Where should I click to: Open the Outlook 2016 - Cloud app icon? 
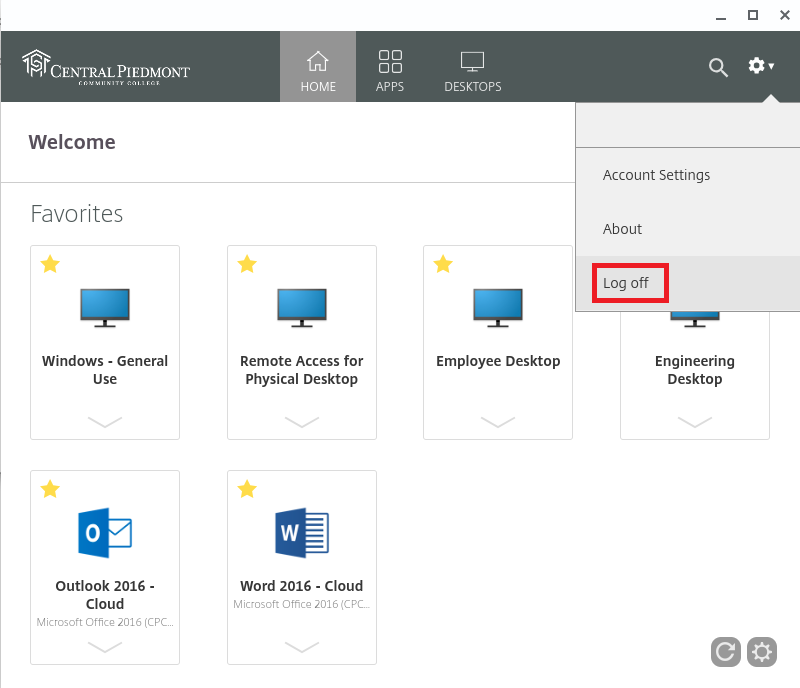tap(105, 532)
